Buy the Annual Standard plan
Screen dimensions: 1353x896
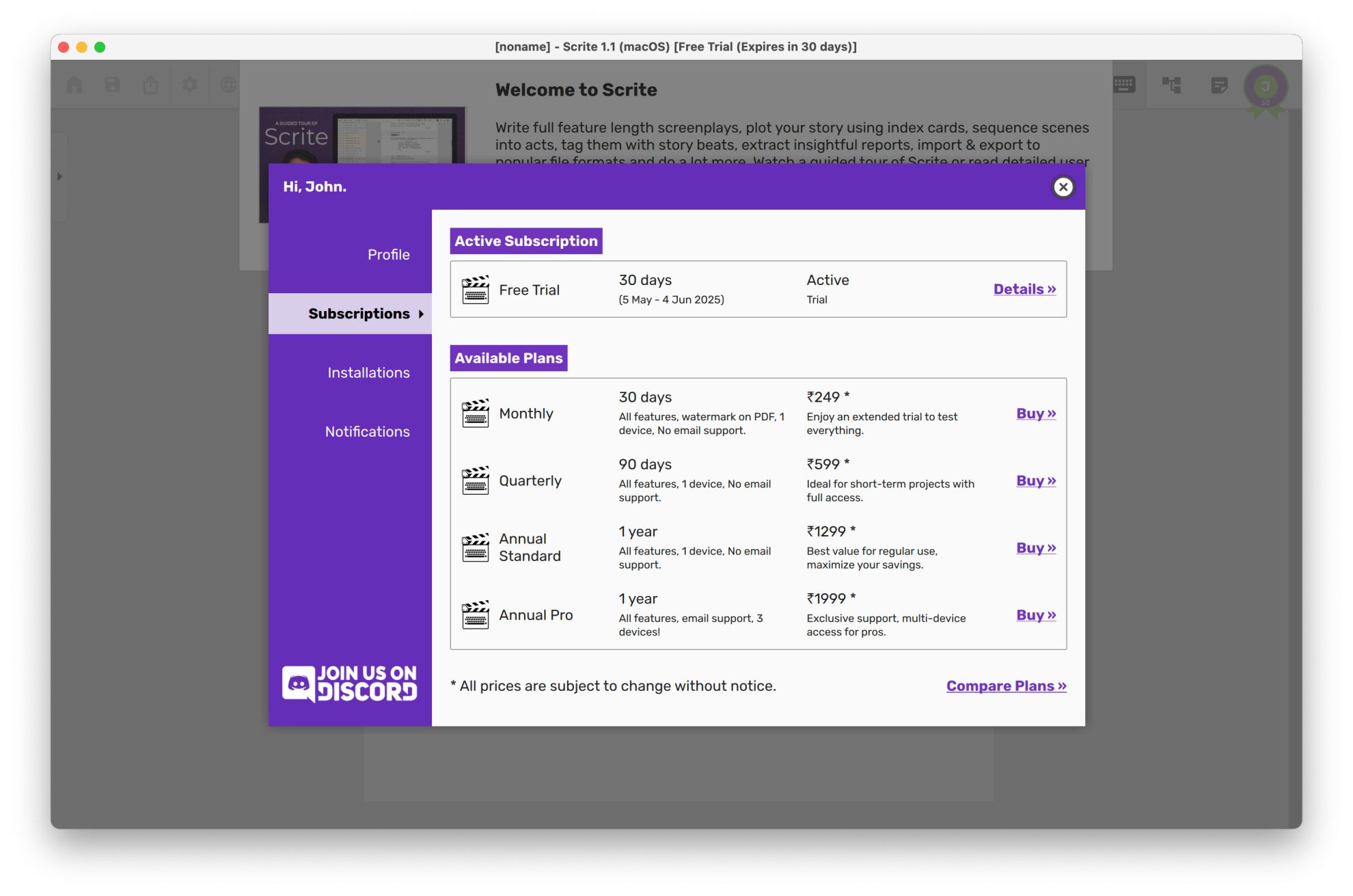coord(1035,547)
